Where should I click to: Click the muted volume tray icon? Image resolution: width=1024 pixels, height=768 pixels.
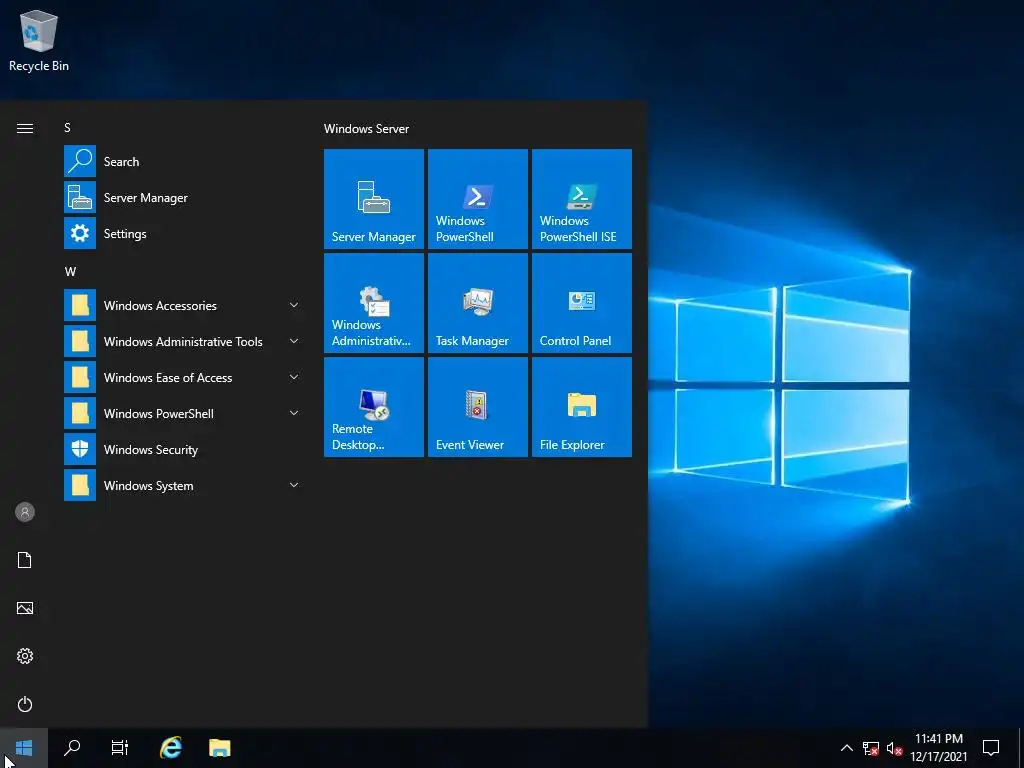click(895, 748)
